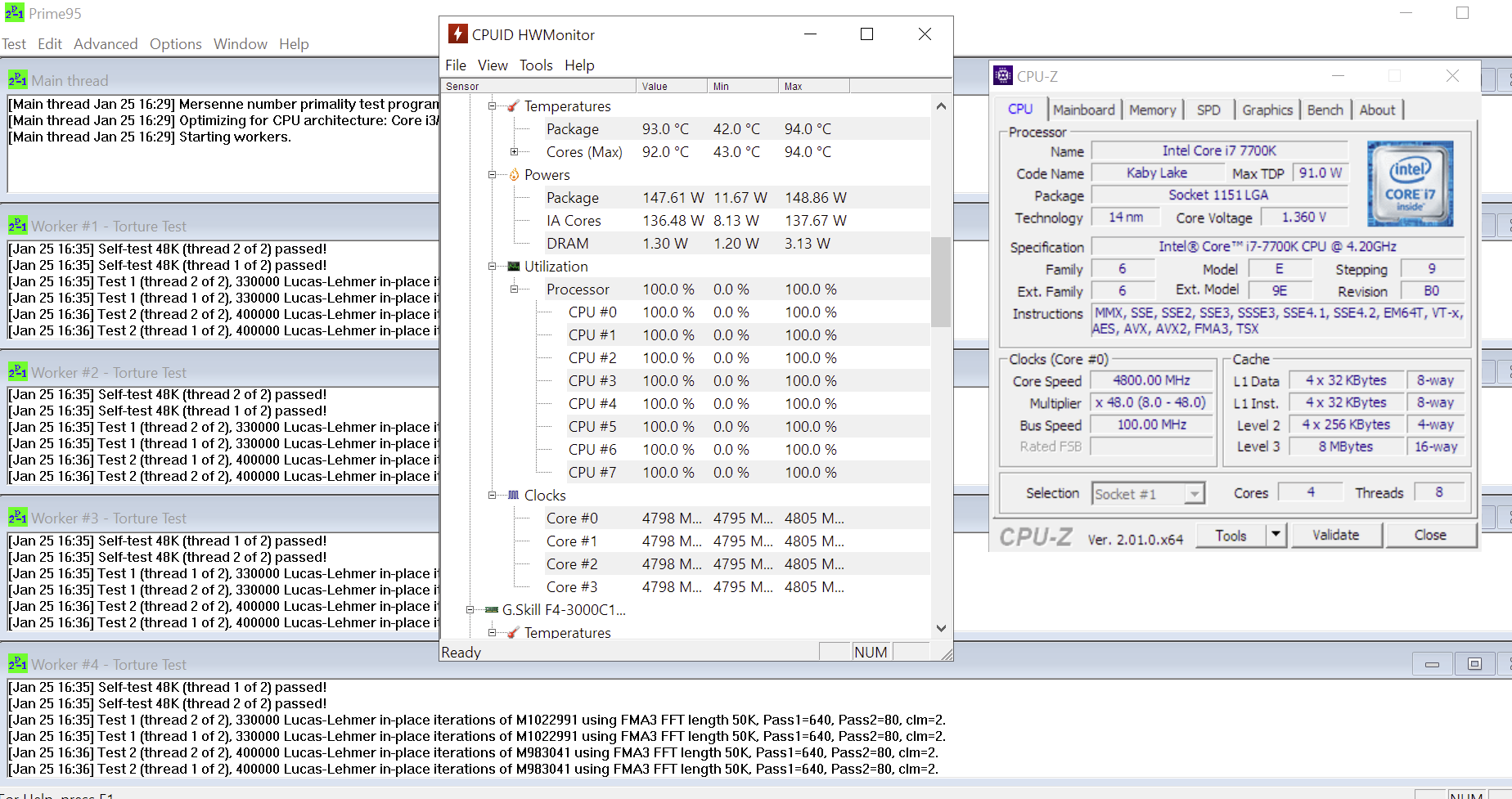Viewport: 1512px width, 799px height.
Task: Select the CPU tab in CPU-Z
Action: click(x=1020, y=110)
